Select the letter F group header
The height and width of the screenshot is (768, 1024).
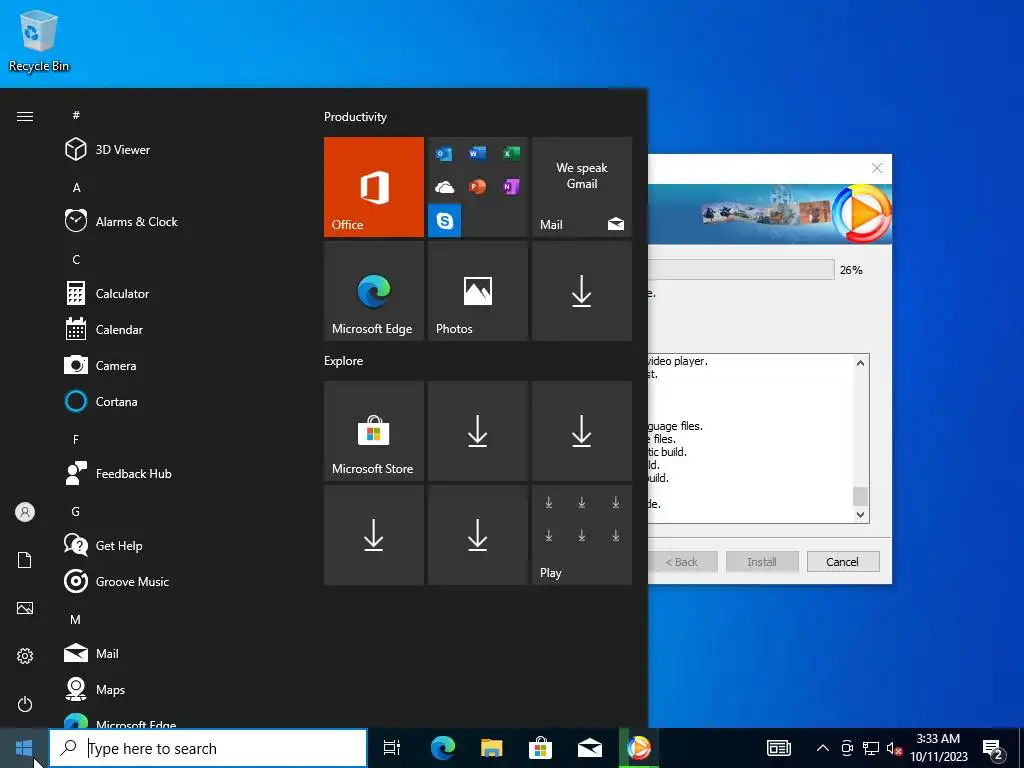[x=76, y=440]
